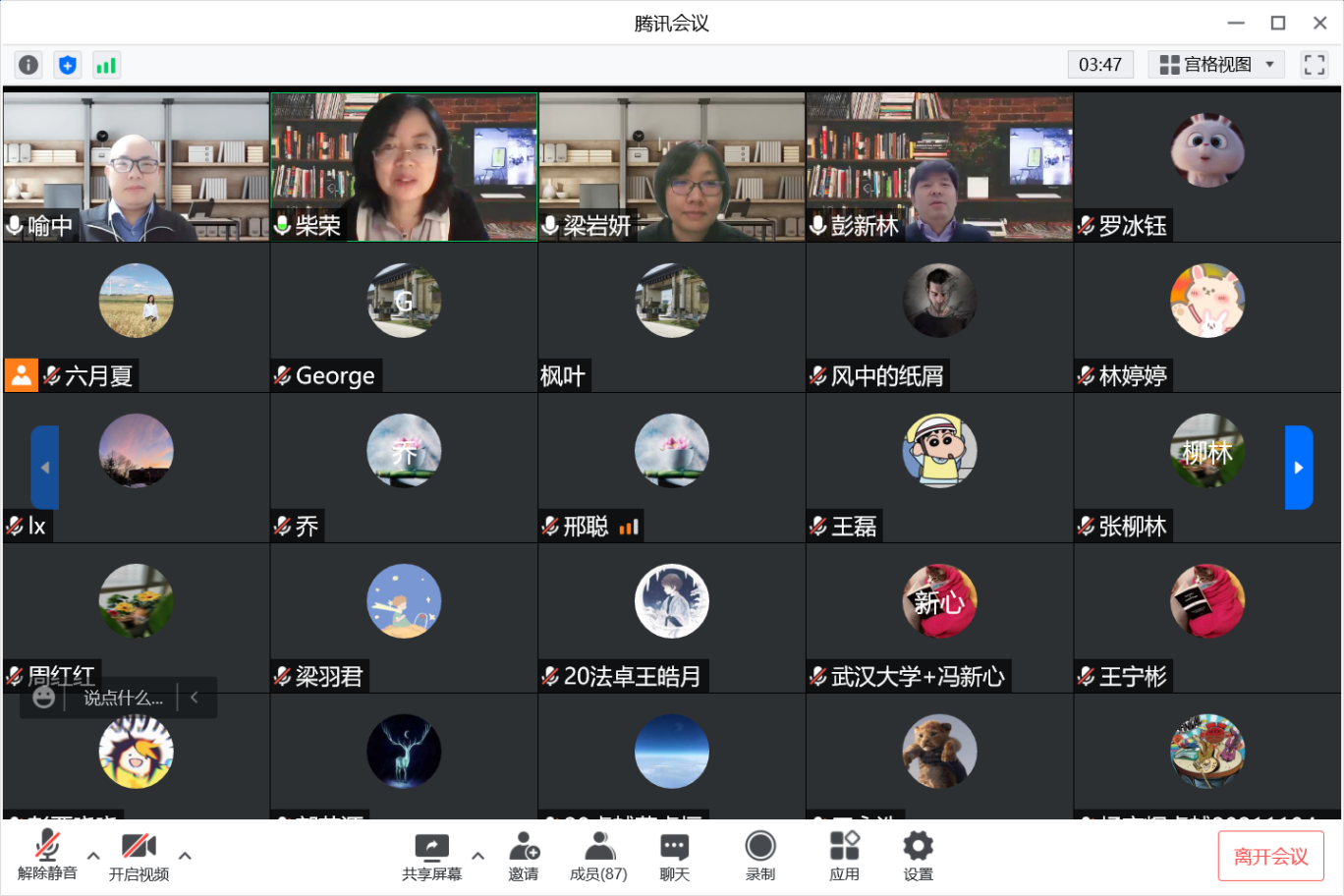1344x896 pixels.
Task: Unmute microphone (解除静音)
Action: pyautogui.click(x=47, y=856)
